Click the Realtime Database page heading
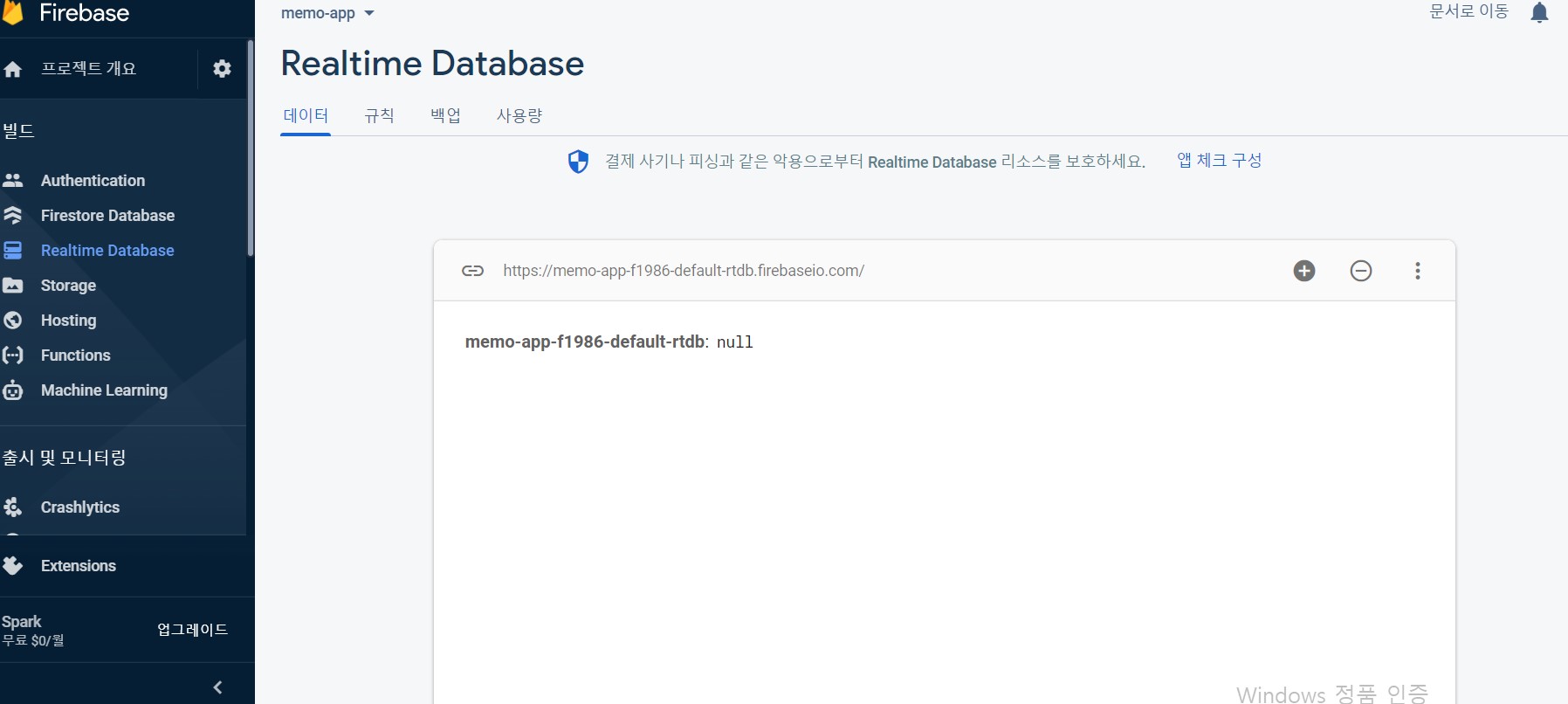Image resolution: width=1568 pixels, height=704 pixels. click(x=432, y=64)
